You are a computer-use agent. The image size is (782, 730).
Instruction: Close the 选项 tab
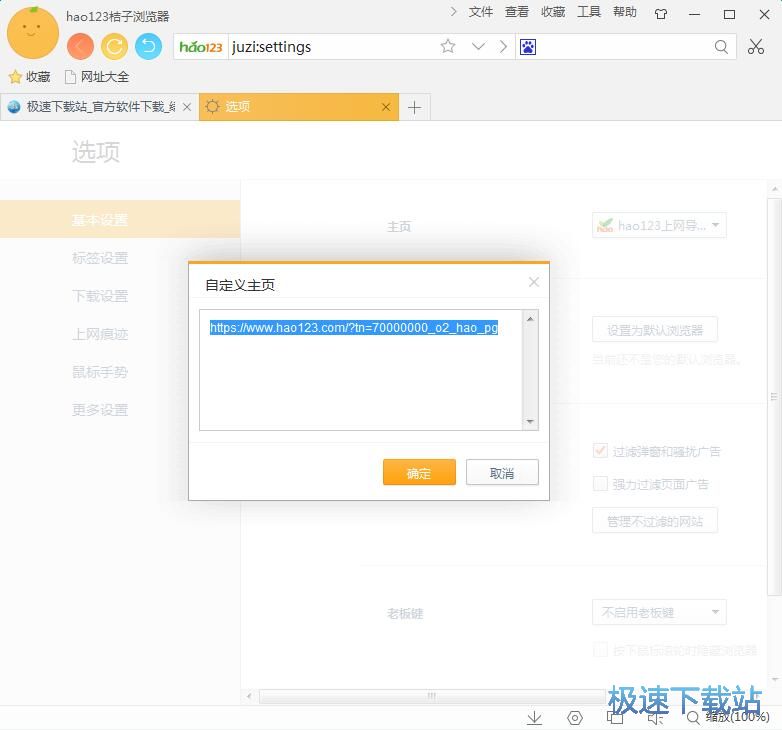point(386,107)
